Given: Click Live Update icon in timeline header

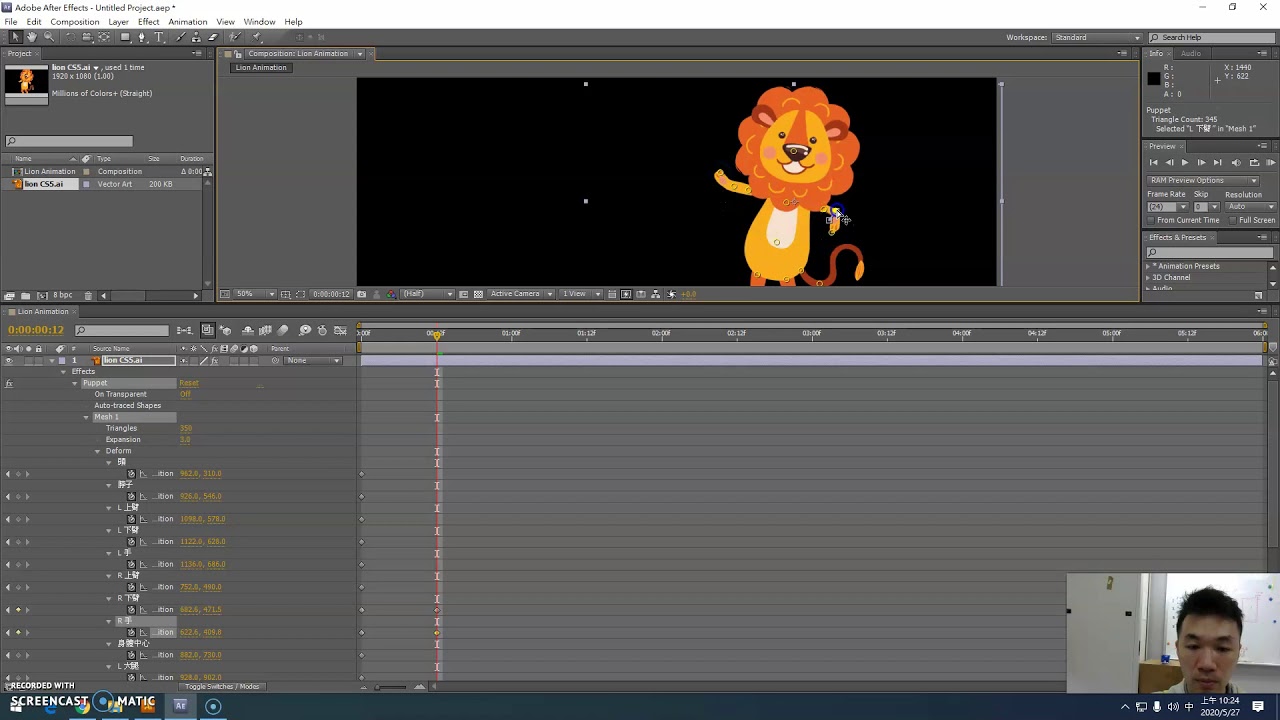Looking at the screenshot, I should [207, 330].
